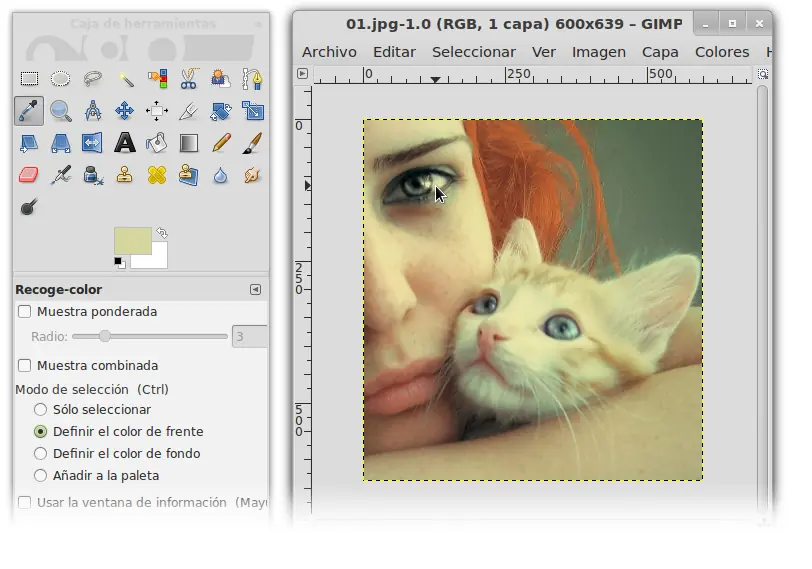Screen dimensions: 812x569
Task: Enable the Muestra combinada checkbox
Action: [24, 366]
